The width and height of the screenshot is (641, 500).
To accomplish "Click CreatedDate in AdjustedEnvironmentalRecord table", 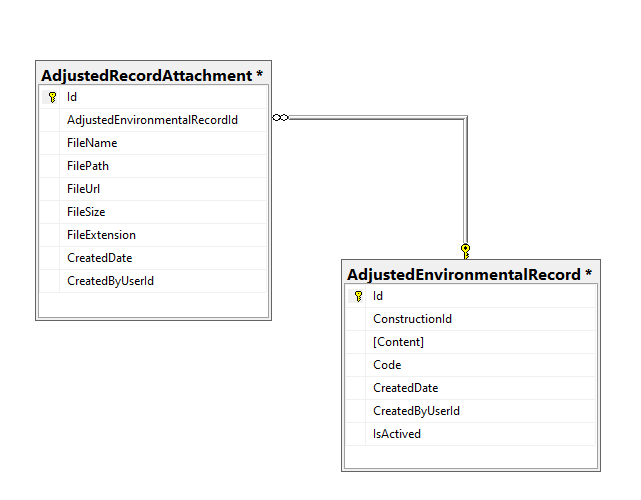I will click(x=405, y=388).
